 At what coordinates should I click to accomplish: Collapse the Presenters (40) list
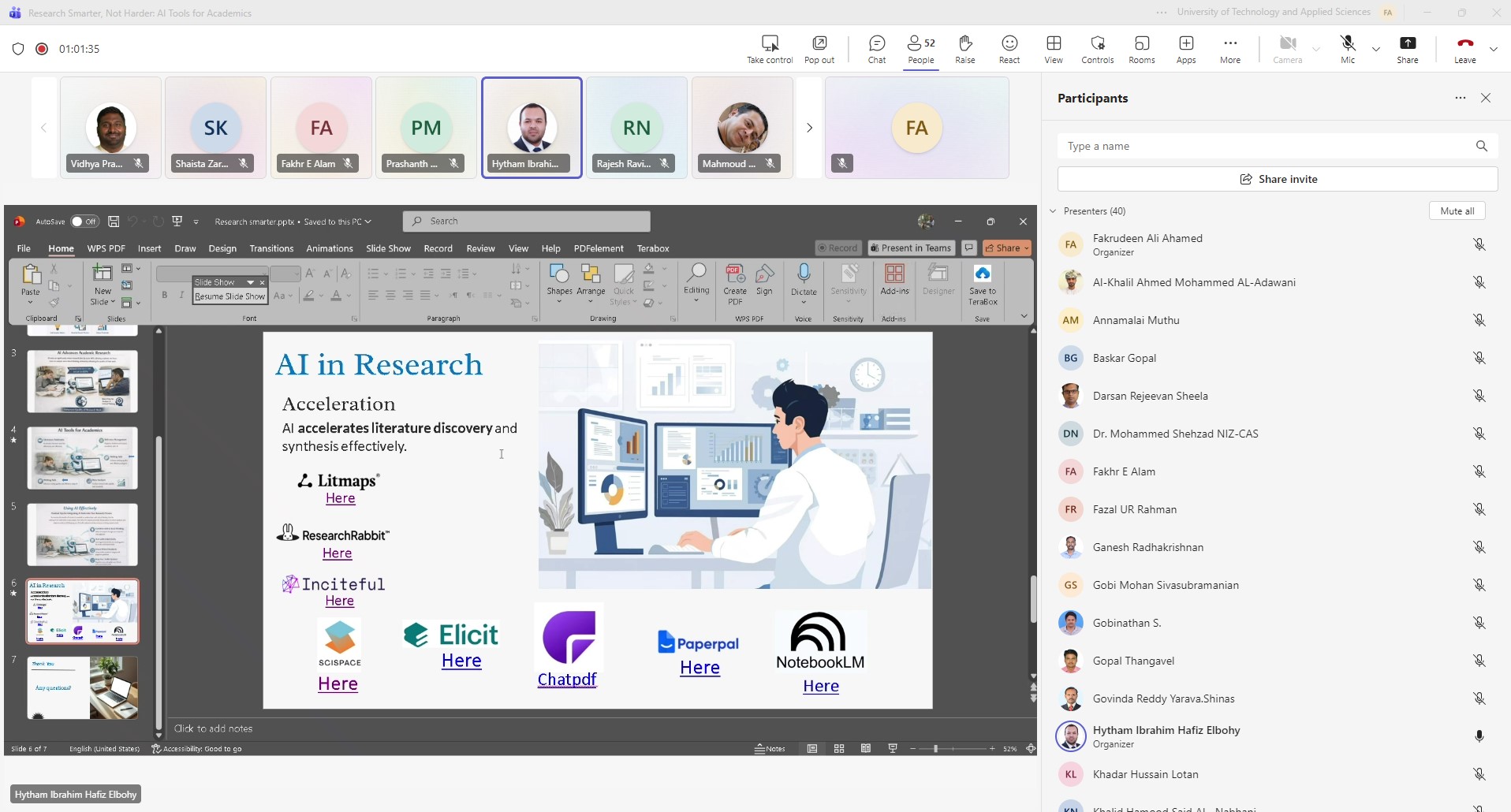tap(1053, 211)
